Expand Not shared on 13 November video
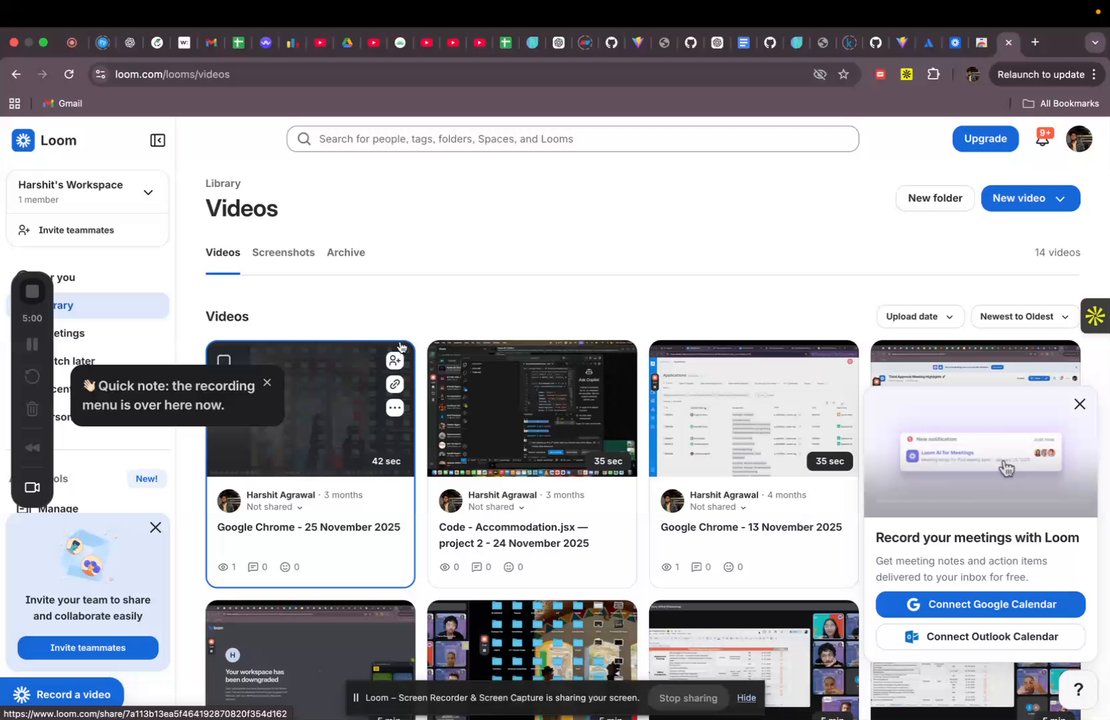The image size is (1110, 720). tap(718, 507)
